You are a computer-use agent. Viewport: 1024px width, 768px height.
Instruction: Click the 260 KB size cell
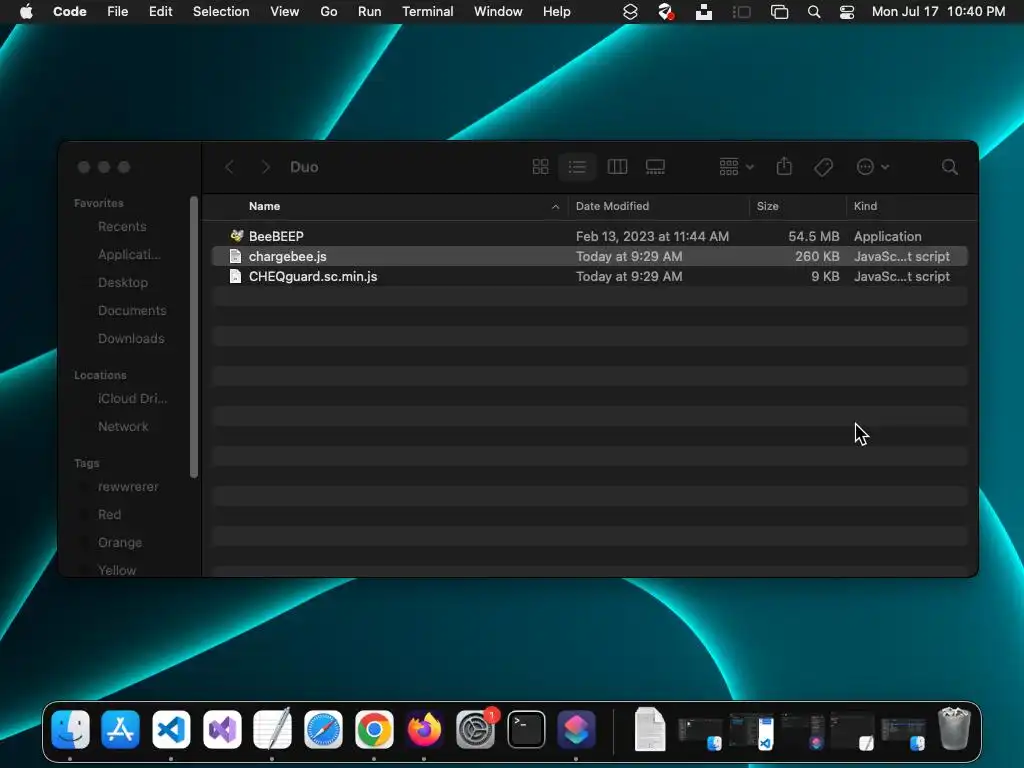click(817, 257)
